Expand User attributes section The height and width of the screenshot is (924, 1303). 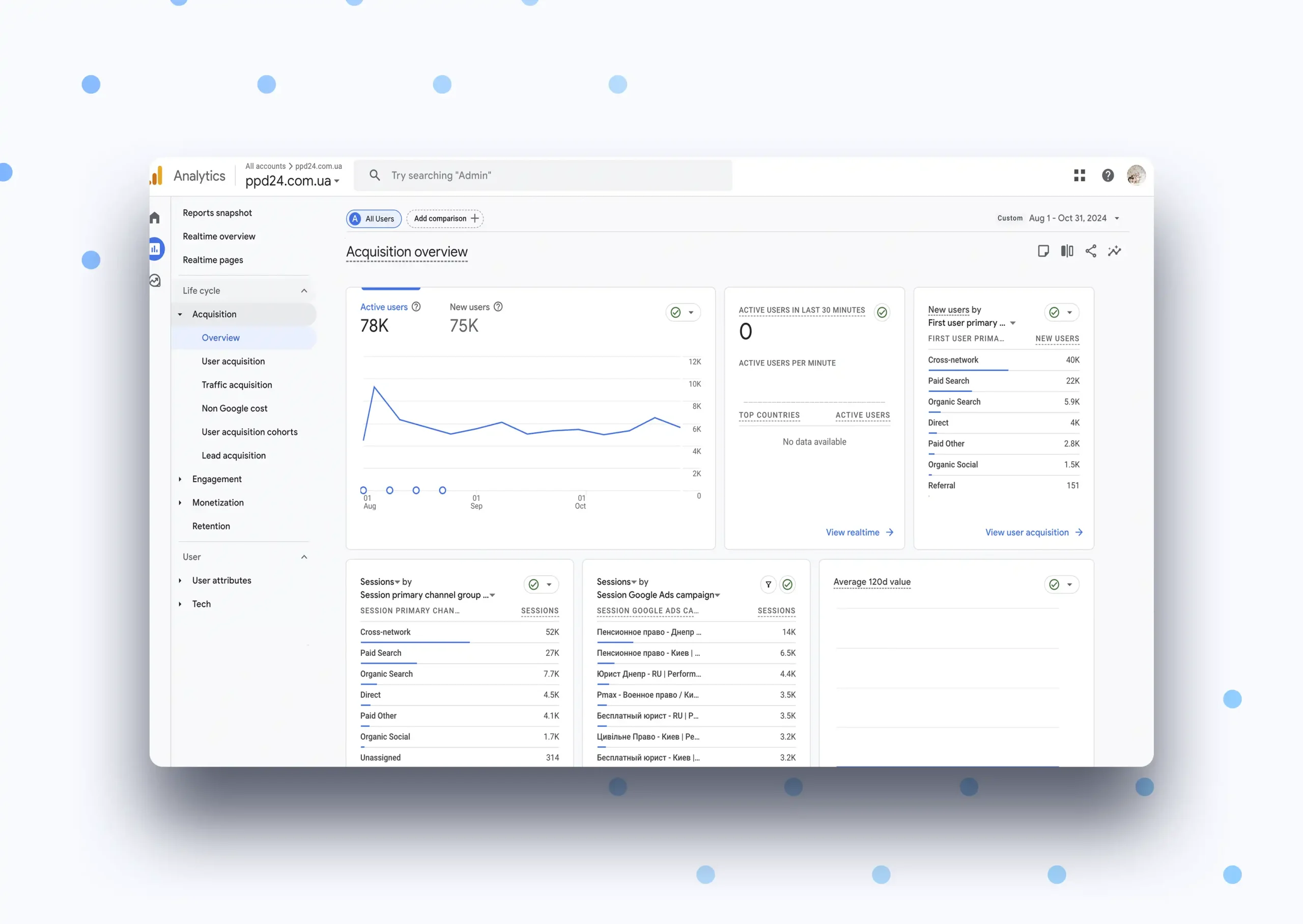[x=180, y=580]
